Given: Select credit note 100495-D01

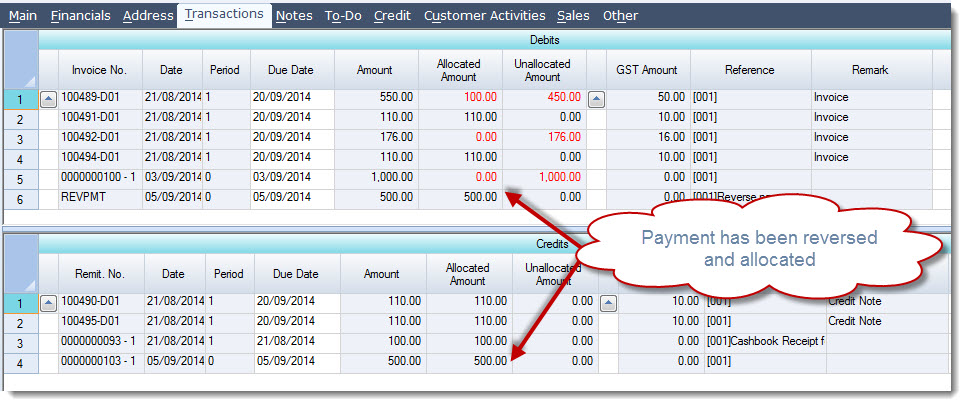Looking at the screenshot, I should pos(101,321).
